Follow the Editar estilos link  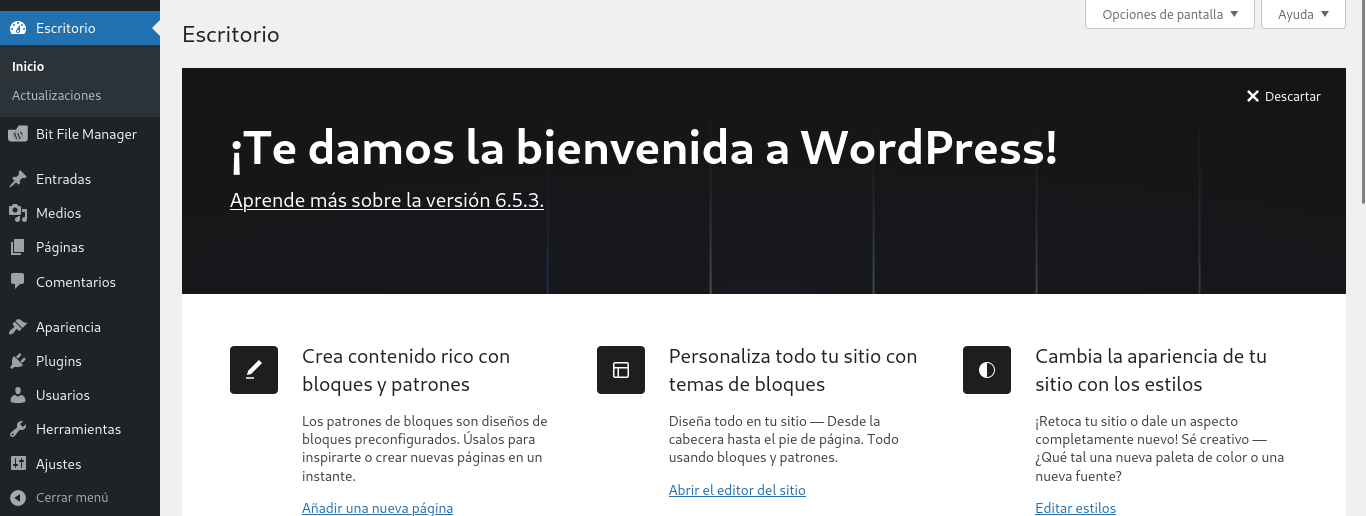[x=1076, y=508]
